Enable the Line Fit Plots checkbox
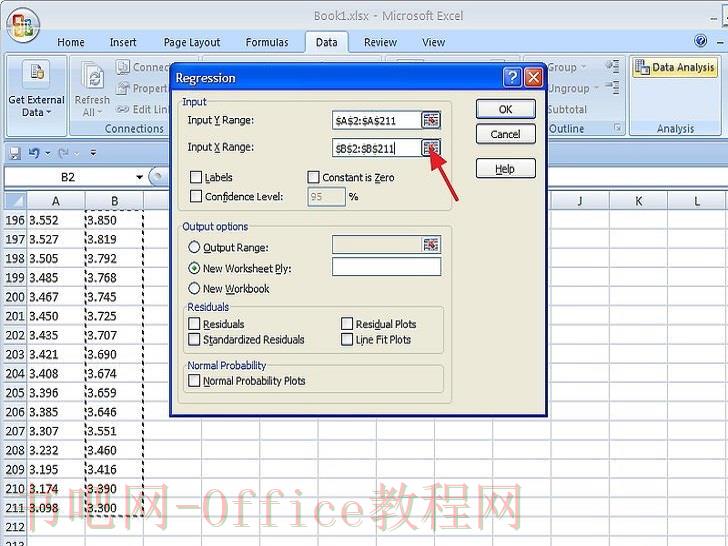The height and width of the screenshot is (546, 728). 347,339
